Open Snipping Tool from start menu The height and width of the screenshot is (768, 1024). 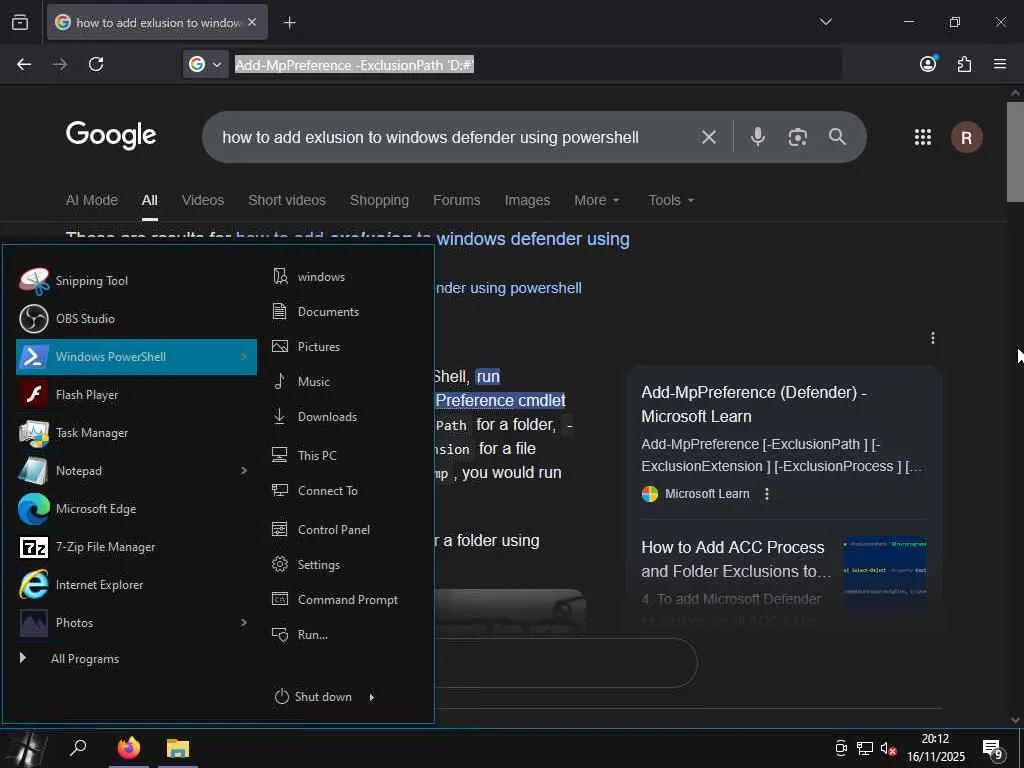click(x=136, y=281)
